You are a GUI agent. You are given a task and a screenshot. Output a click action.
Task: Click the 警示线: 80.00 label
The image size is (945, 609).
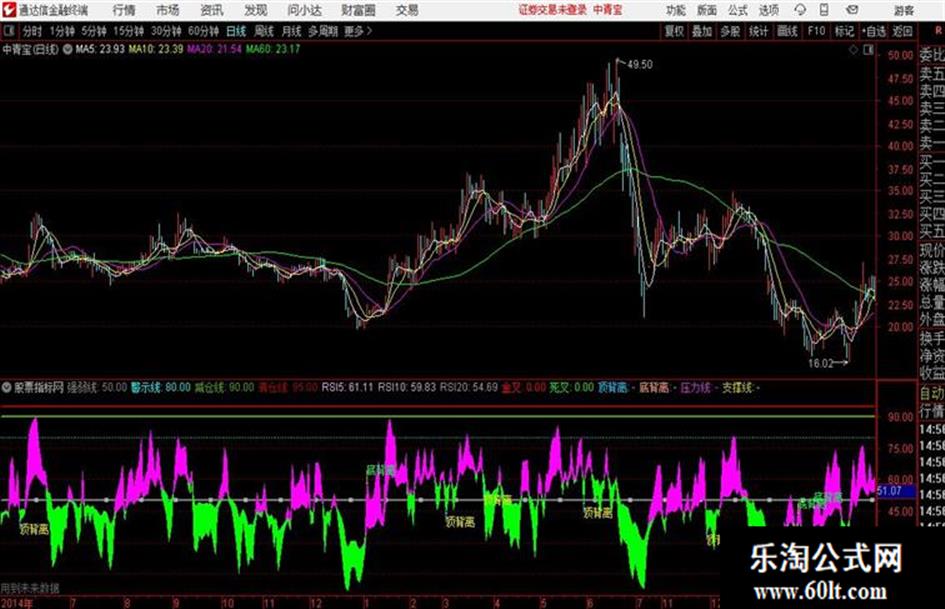pyautogui.click(x=160, y=387)
